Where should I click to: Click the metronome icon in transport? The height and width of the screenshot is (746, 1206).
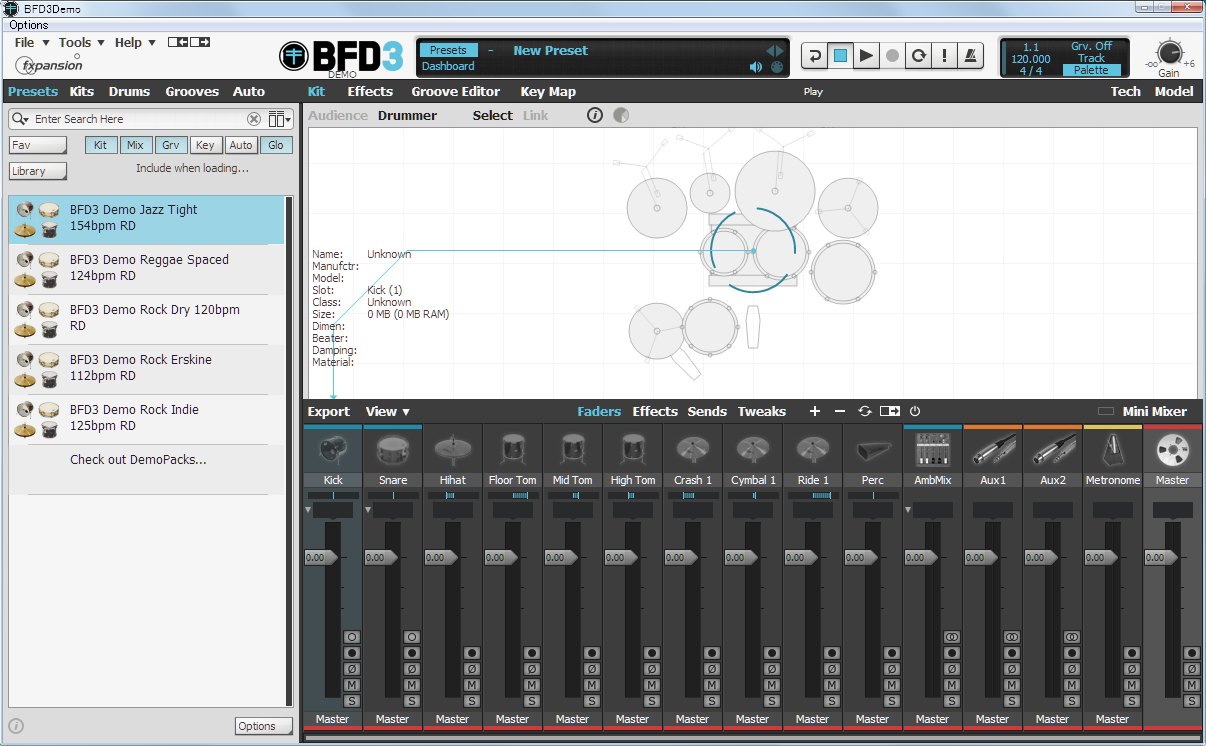coord(970,56)
